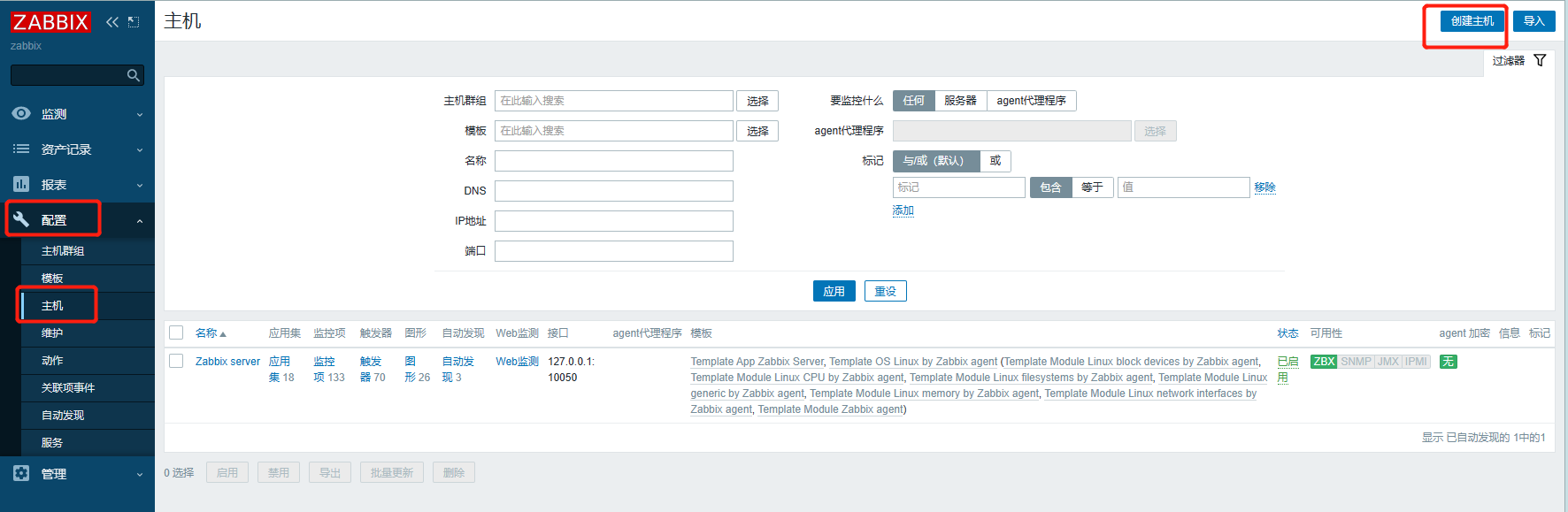Focus the 名称 filter field
Viewport: 1568px width, 512px height.
coord(614,161)
